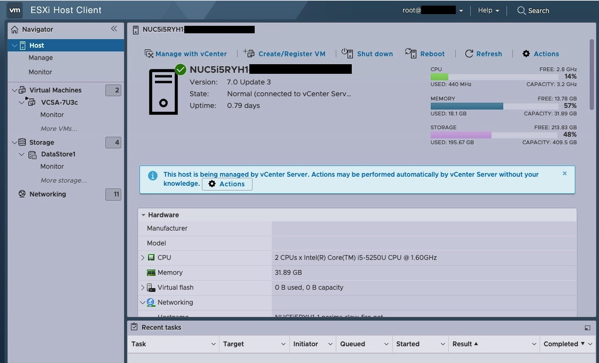Click the blue Memory usage bar
The width and height of the screenshot is (599, 363).
[x=467, y=106]
